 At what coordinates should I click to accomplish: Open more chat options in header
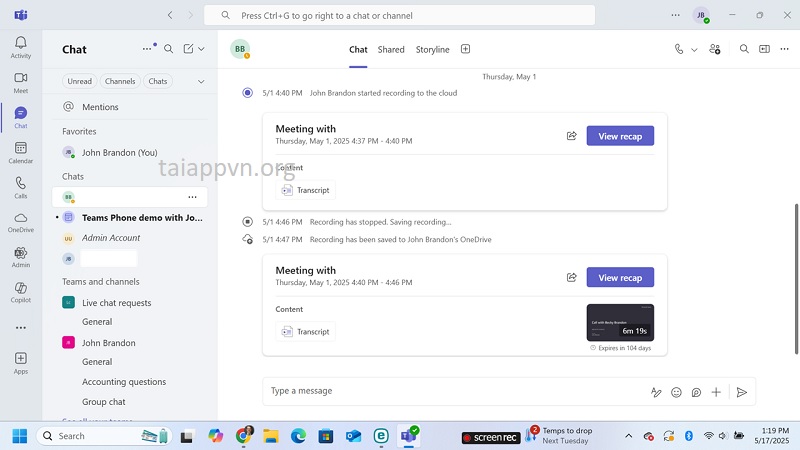(784, 49)
